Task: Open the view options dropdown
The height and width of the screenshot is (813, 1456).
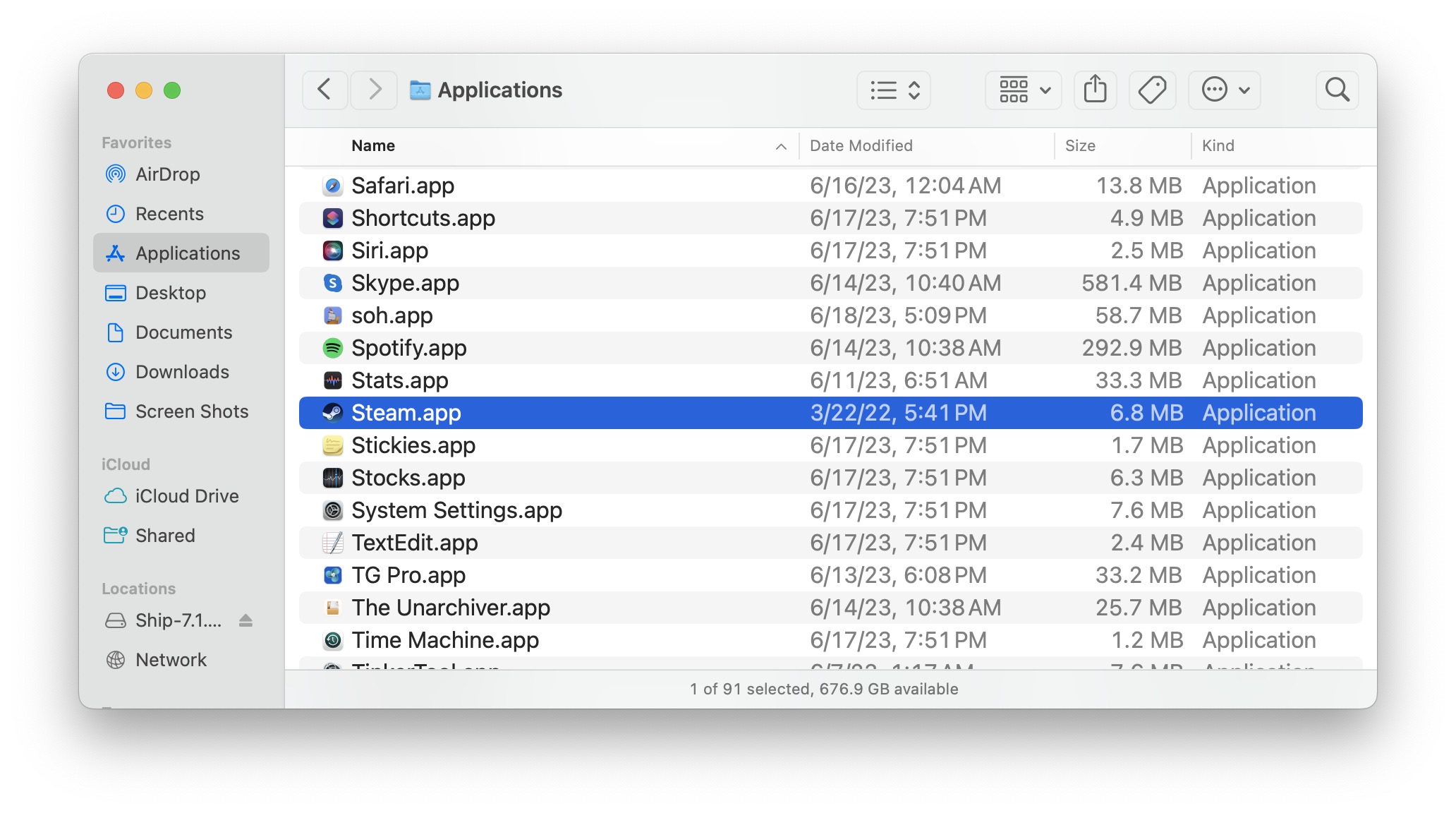Action: (893, 90)
